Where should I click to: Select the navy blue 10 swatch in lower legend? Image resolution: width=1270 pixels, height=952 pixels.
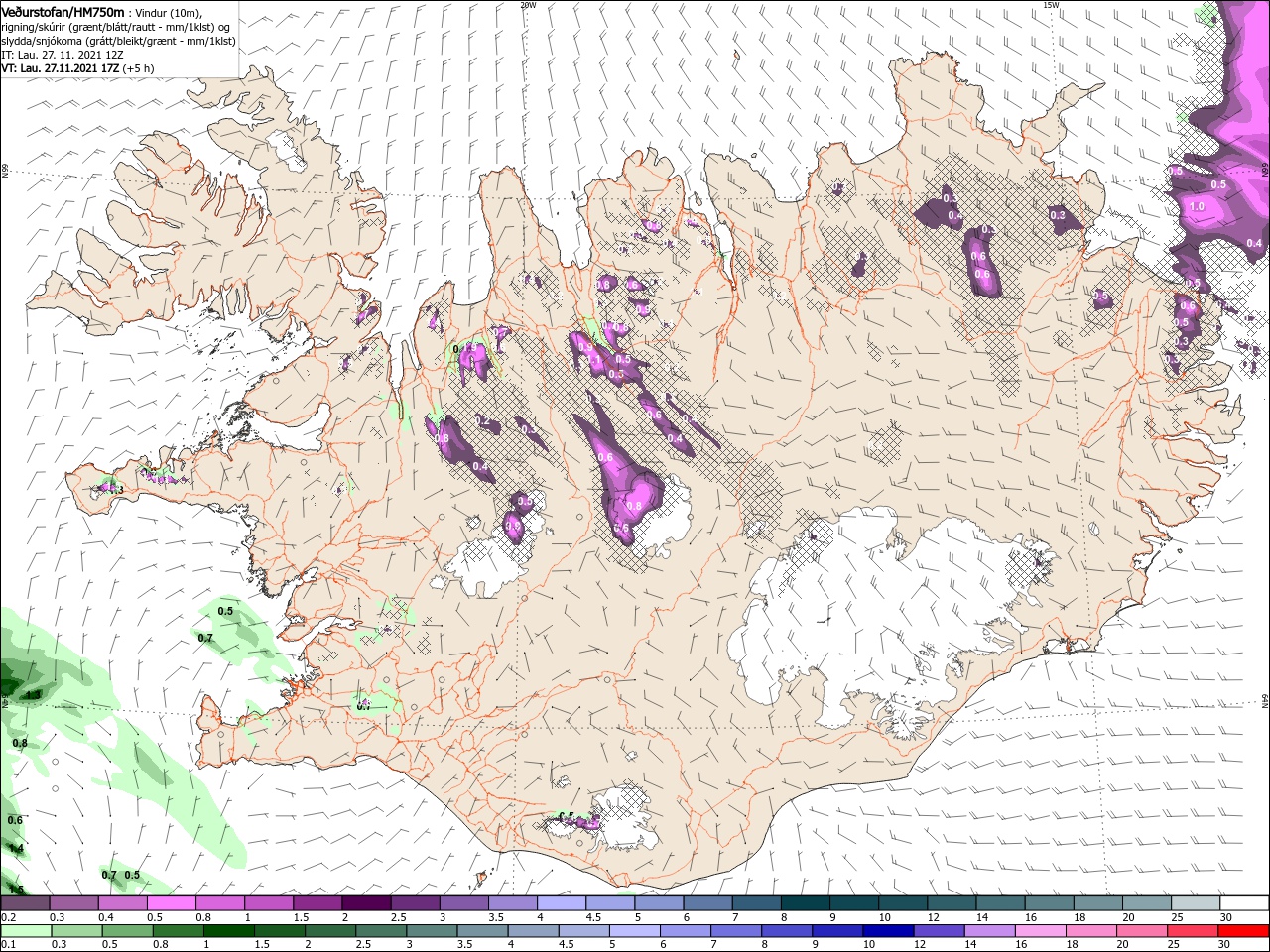click(x=888, y=931)
